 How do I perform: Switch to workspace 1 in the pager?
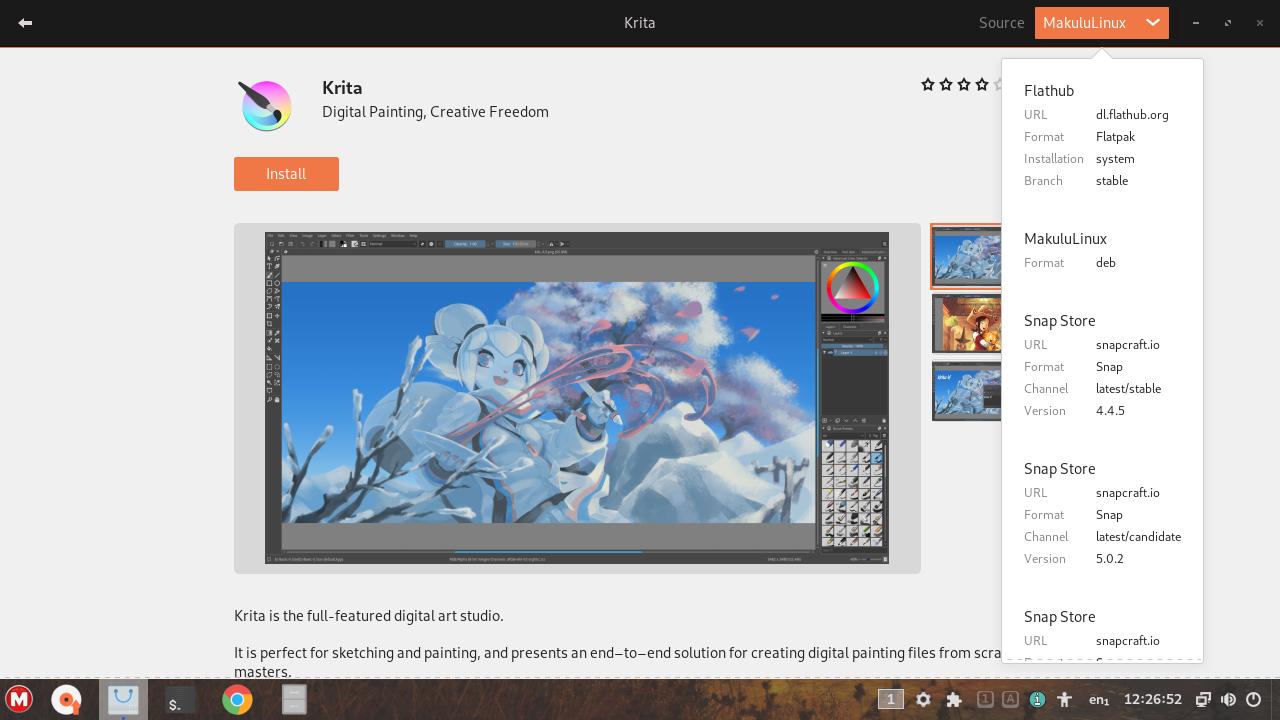tap(890, 699)
